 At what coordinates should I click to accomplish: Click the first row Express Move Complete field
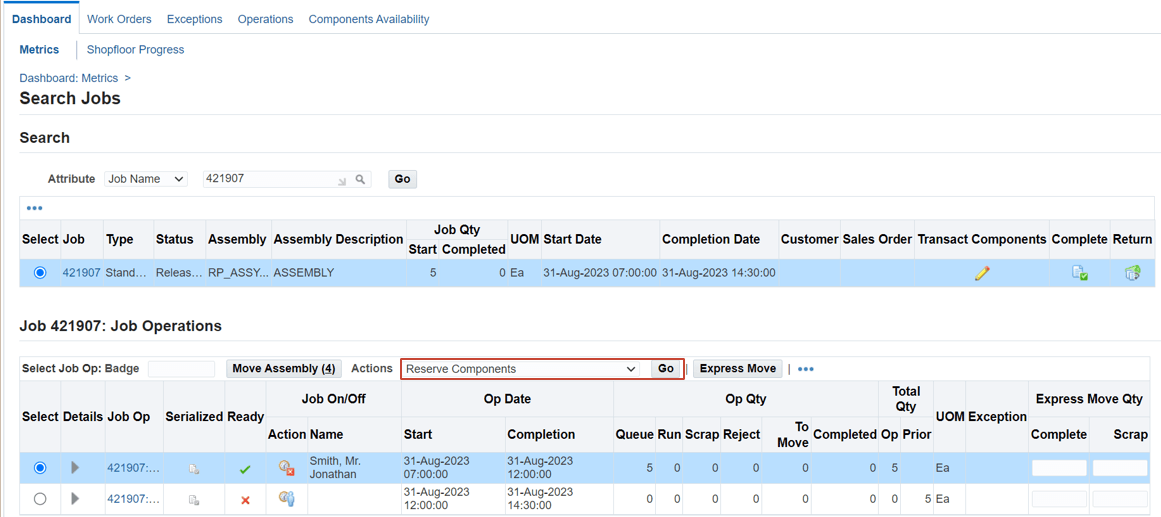pos(1059,468)
